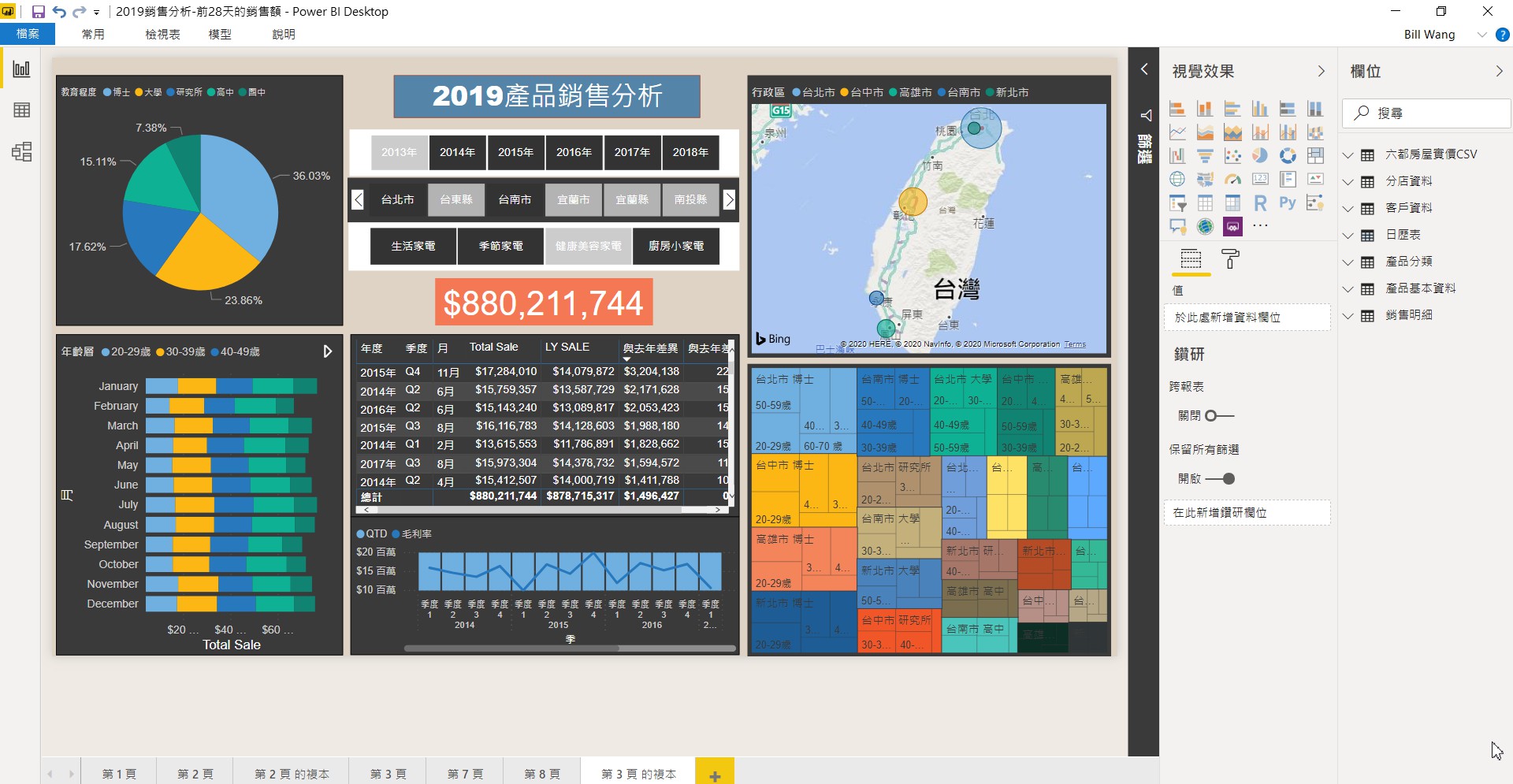The height and width of the screenshot is (784, 1513).
Task: Click the 搜尋 fields search box
Action: click(1426, 113)
